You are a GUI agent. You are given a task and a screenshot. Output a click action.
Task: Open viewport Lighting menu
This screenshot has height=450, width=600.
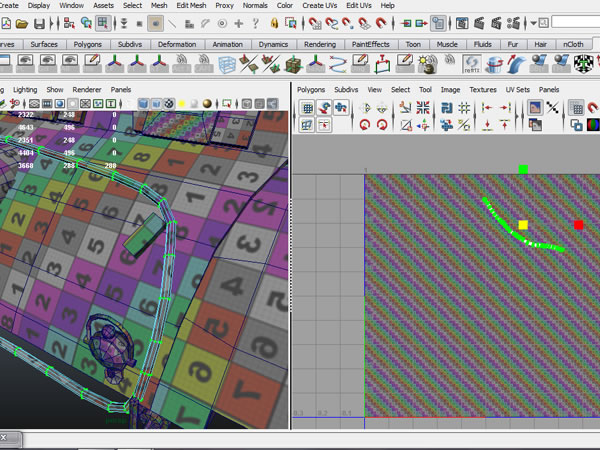[x=25, y=90]
